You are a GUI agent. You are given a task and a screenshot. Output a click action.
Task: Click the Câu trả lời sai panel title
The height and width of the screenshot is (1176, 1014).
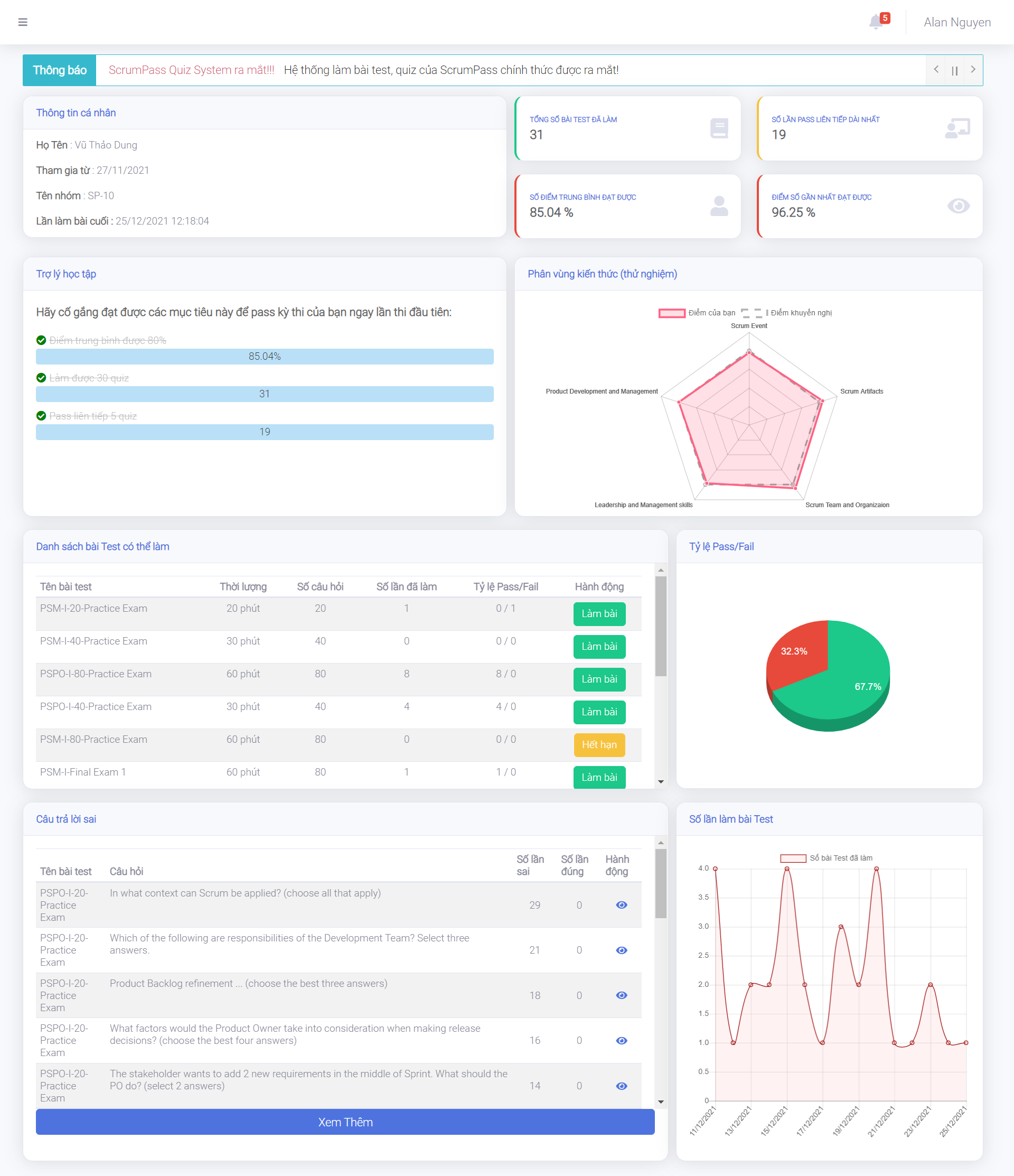66,819
